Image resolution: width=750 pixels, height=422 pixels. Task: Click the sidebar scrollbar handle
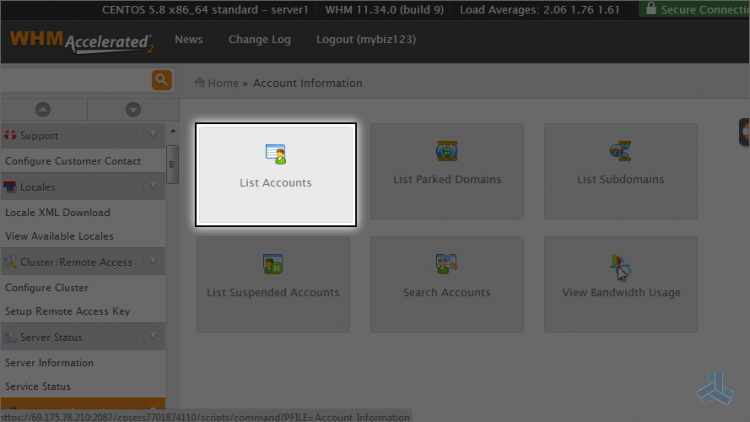click(x=172, y=165)
